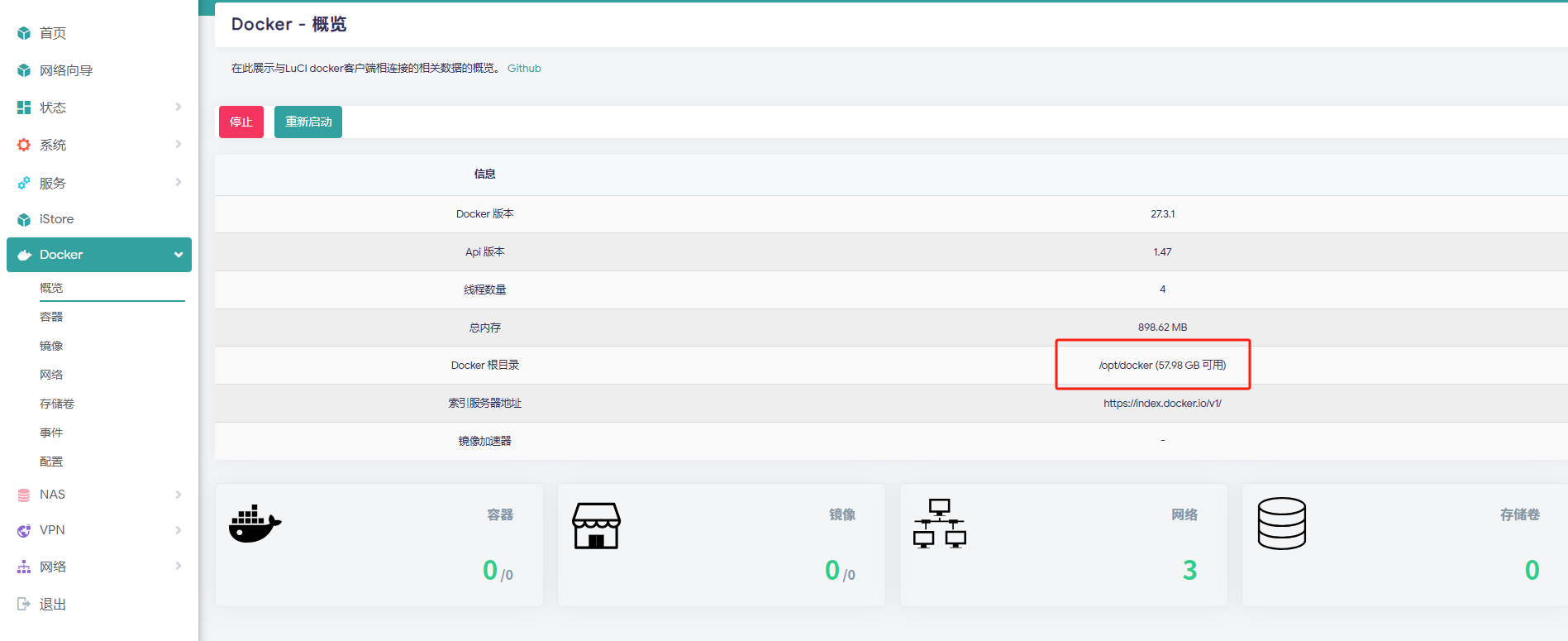Go to 首页 home page
The width and height of the screenshot is (1568, 641).
tap(53, 33)
